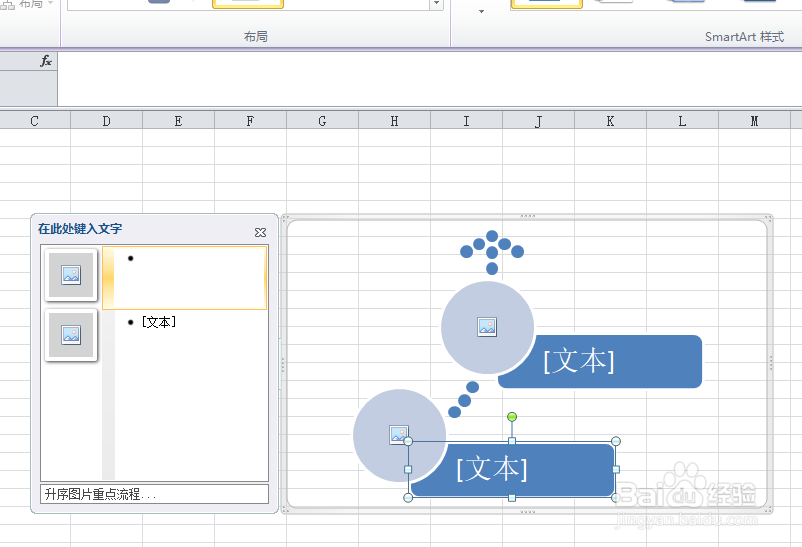Close the SmartArt text pane
Viewport: 802px width, 547px height.
pyautogui.click(x=260, y=232)
